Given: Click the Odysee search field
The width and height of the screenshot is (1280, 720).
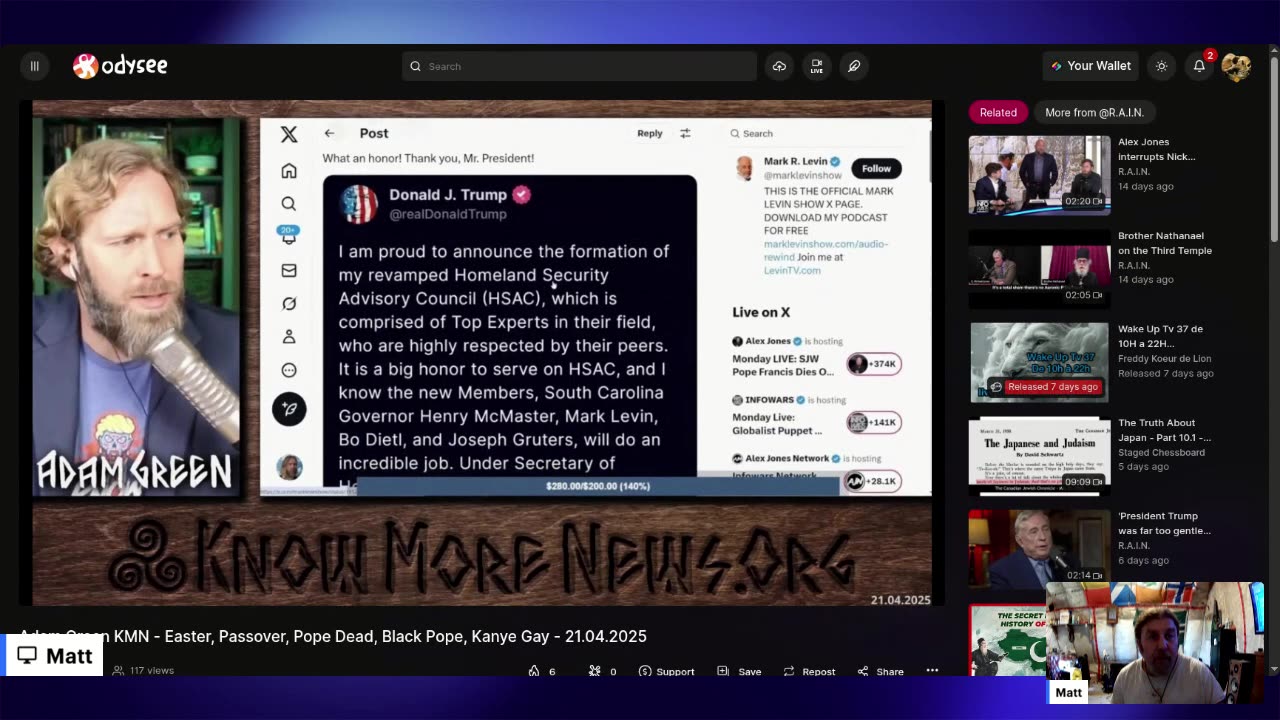Looking at the screenshot, I should pyautogui.click(x=580, y=66).
